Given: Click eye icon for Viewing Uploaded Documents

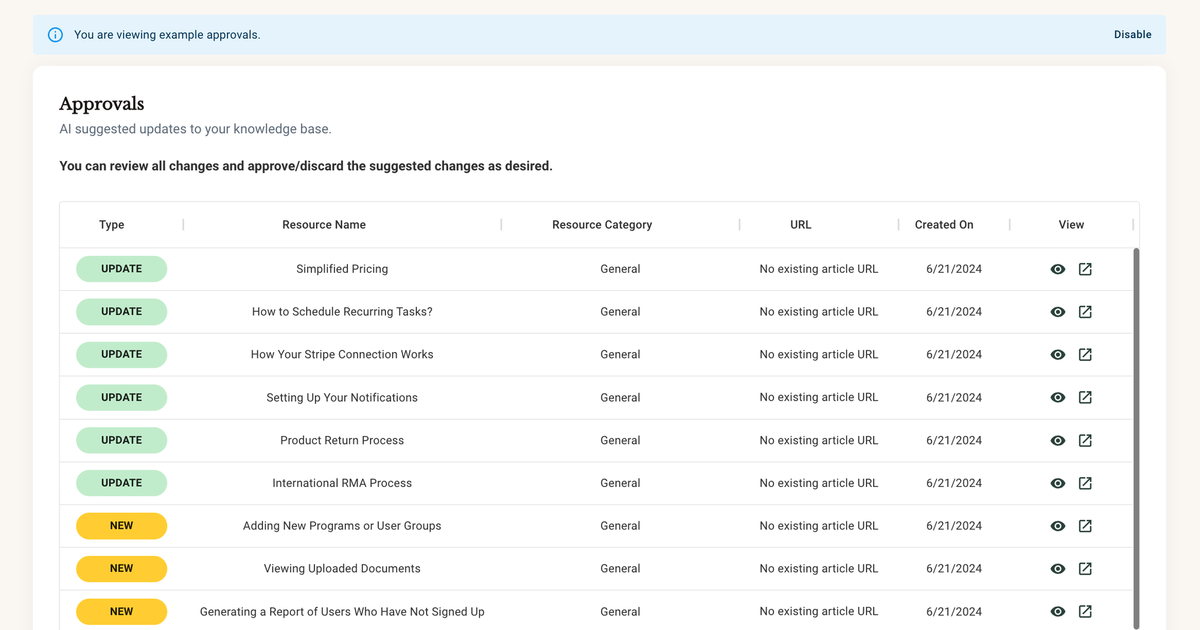Looking at the screenshot, I should (1057, 569).
